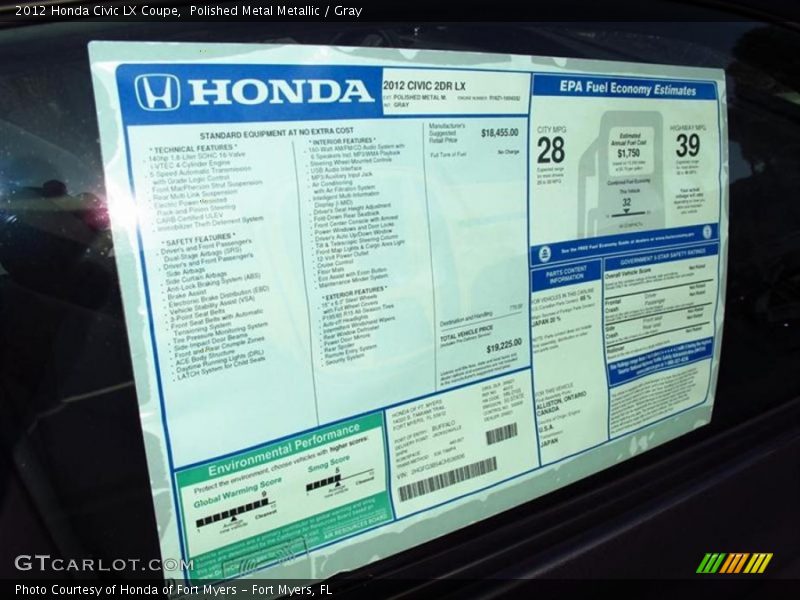Screen dimensions: 800x600
Task: Click the 'Environmental Performance' green header
Action: [284, 449]
